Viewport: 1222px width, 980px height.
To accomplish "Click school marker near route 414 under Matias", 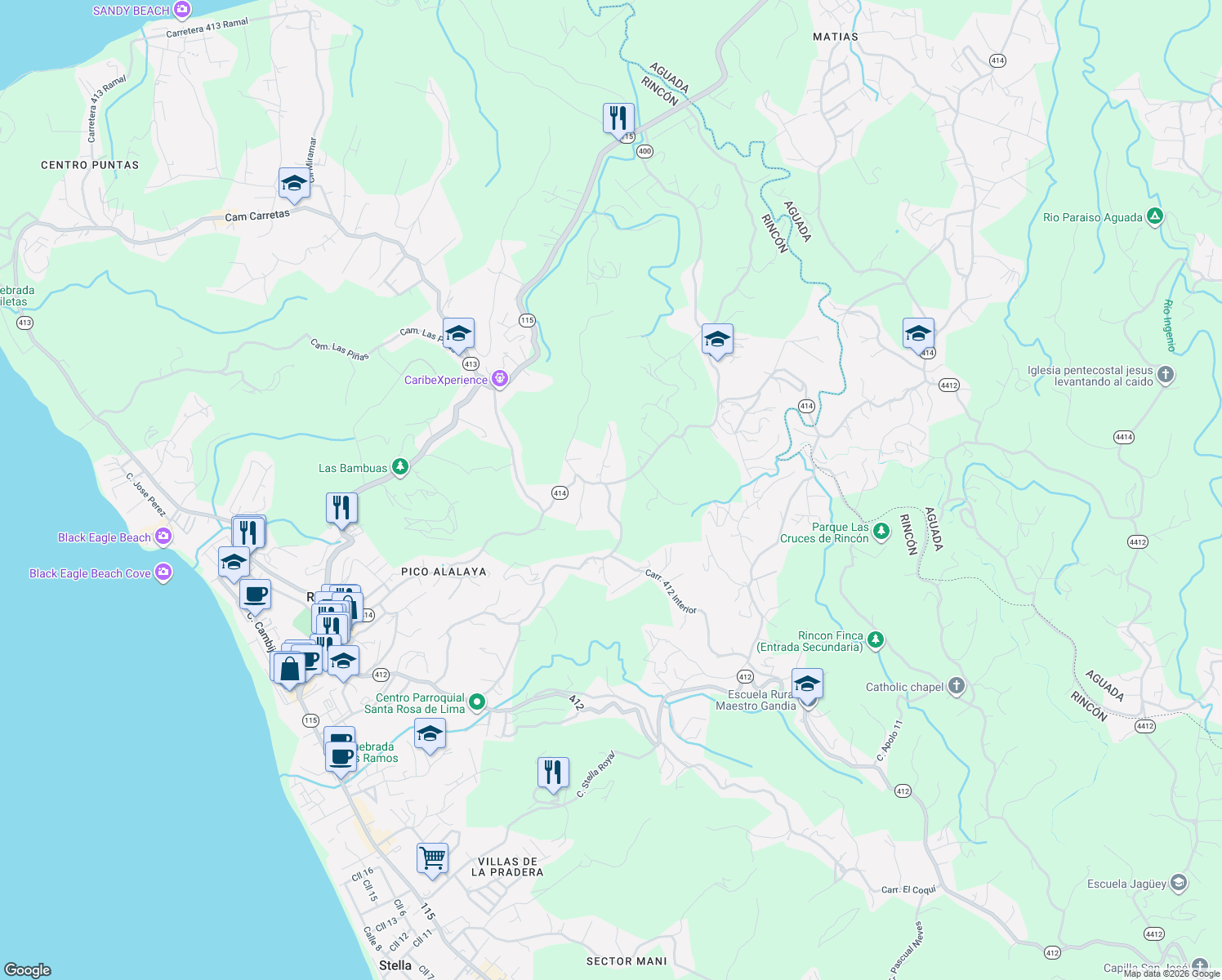I will click(x=918, y=335).
